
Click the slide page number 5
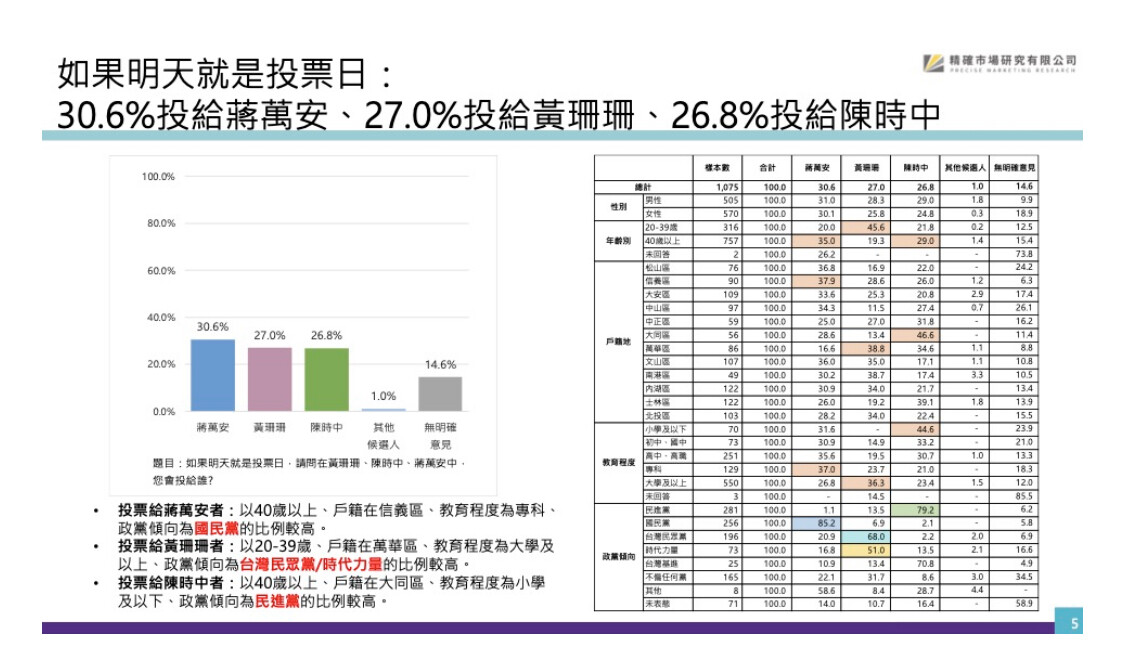[x=1075, y=624]
